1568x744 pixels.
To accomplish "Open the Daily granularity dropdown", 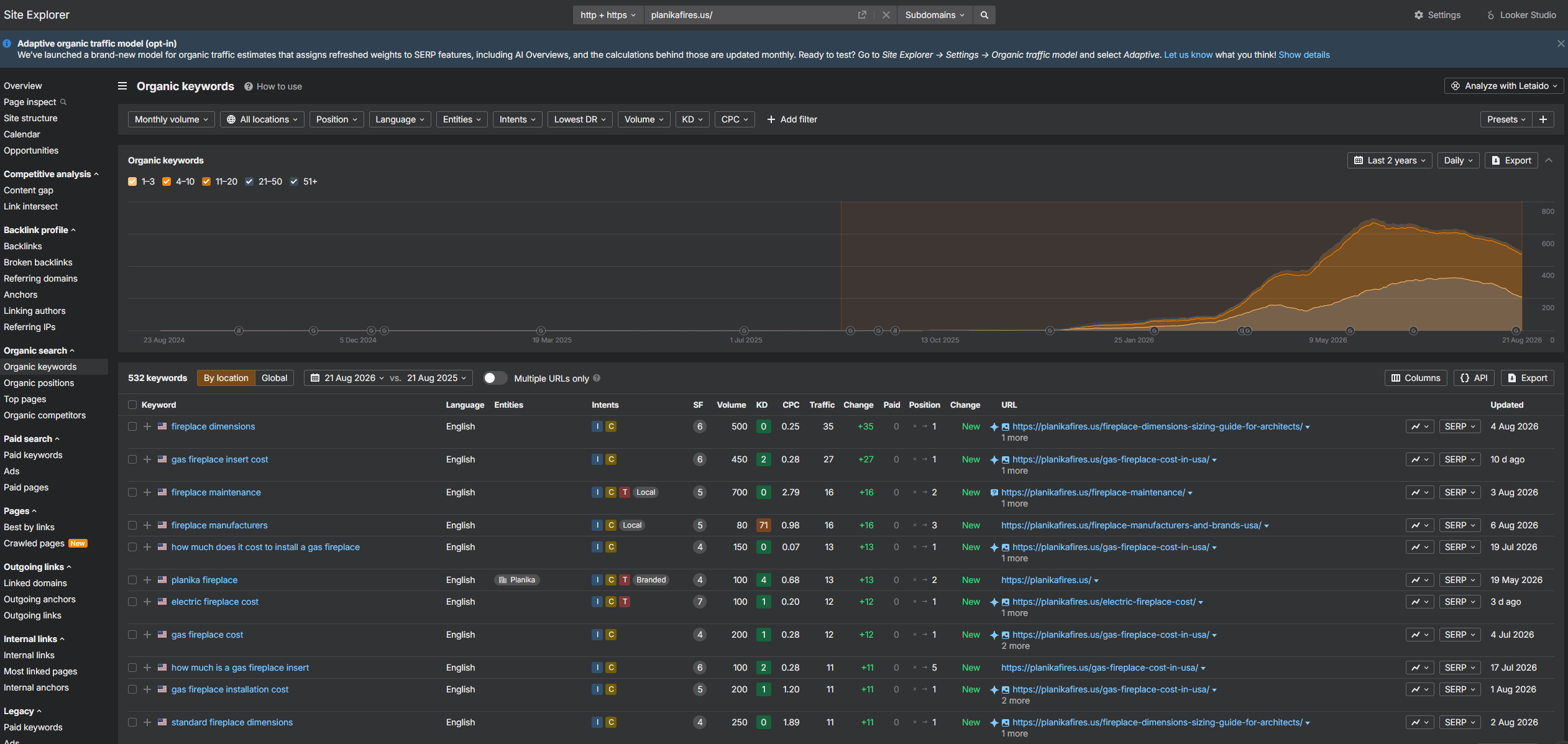I will tap(1458, 160).
